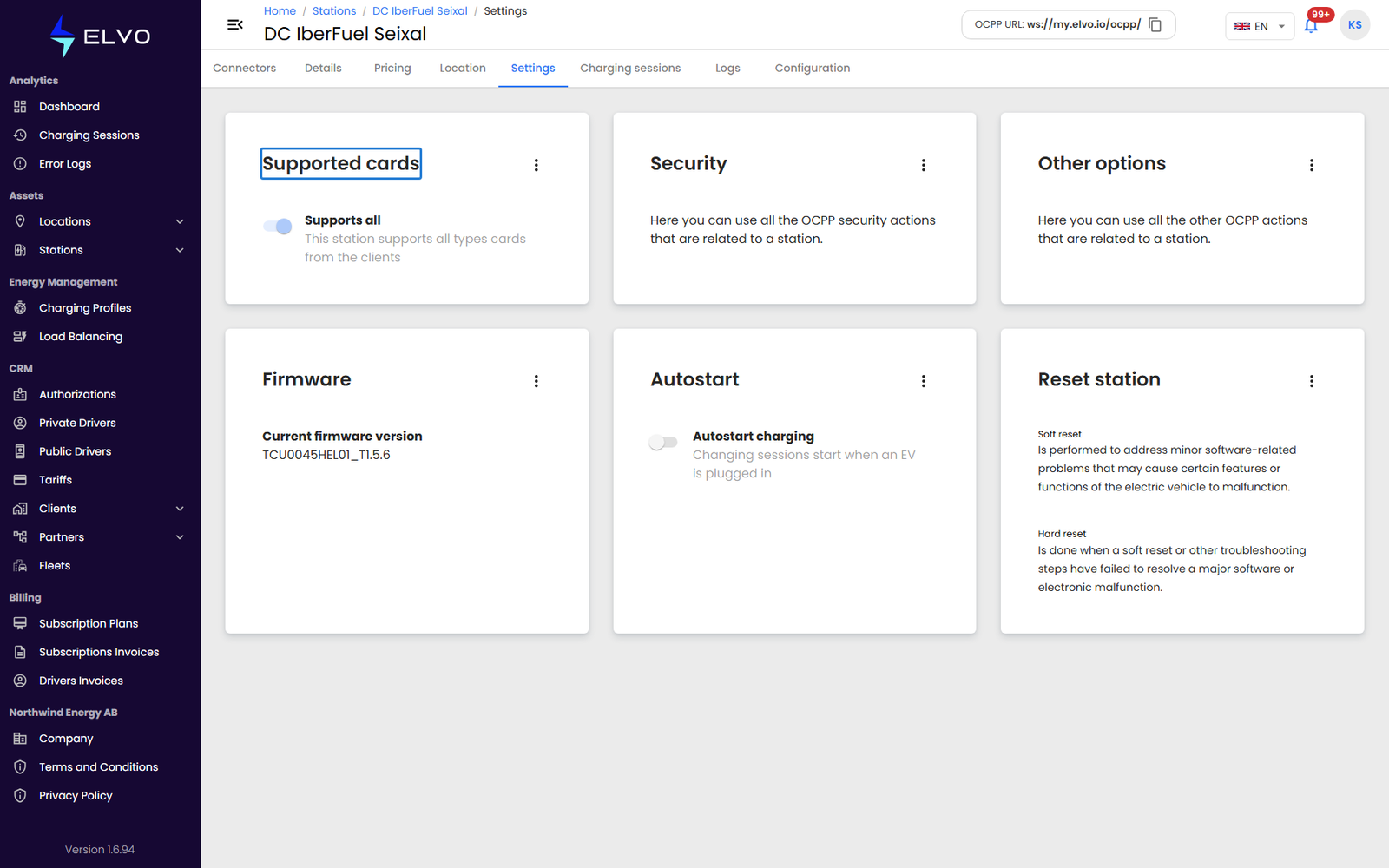Click the Public Drivers sidebar icon
Screen dimensions: 1389x868
coord(20,451)
